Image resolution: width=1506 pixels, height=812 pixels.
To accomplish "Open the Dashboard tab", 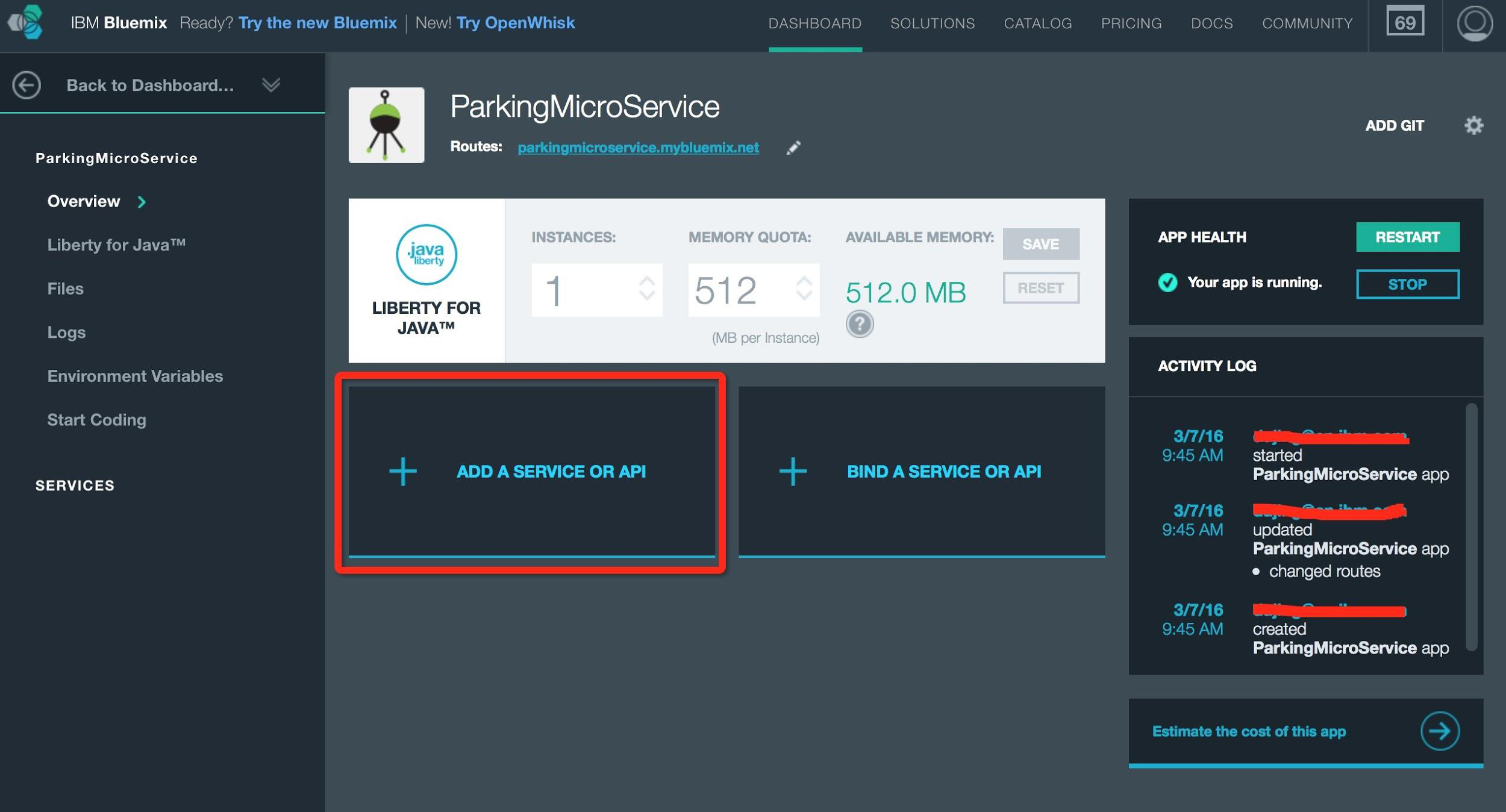I will pyautogui.click(x=814, y=23).
